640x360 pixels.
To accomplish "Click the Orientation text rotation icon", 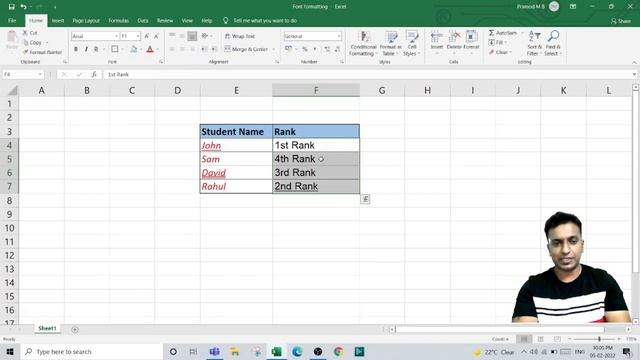I will (x=205, y=36).
